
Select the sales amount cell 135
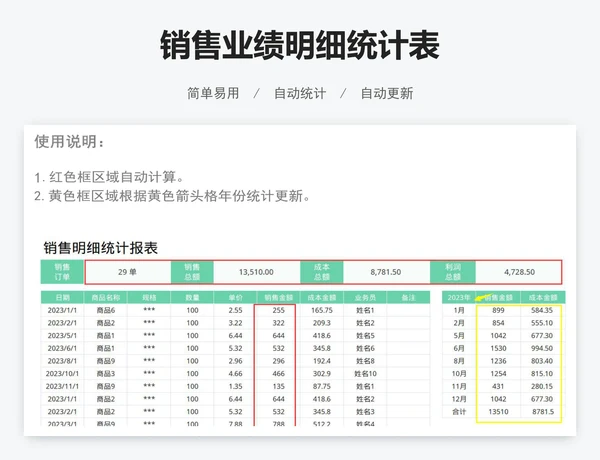click(x=278, y=386)
